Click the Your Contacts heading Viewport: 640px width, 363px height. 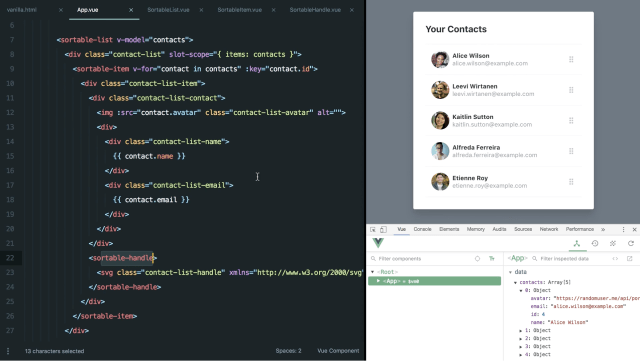456,29
